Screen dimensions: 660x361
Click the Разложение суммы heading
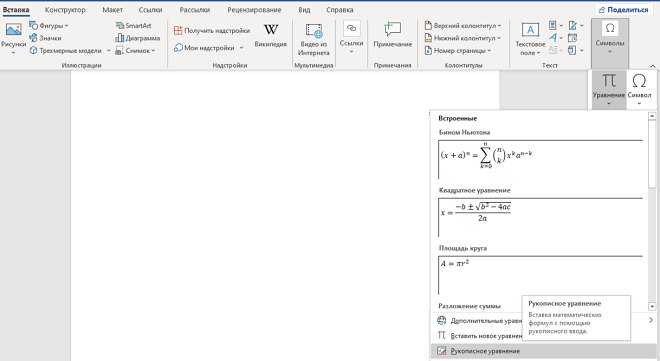click(x=469, y=306)
